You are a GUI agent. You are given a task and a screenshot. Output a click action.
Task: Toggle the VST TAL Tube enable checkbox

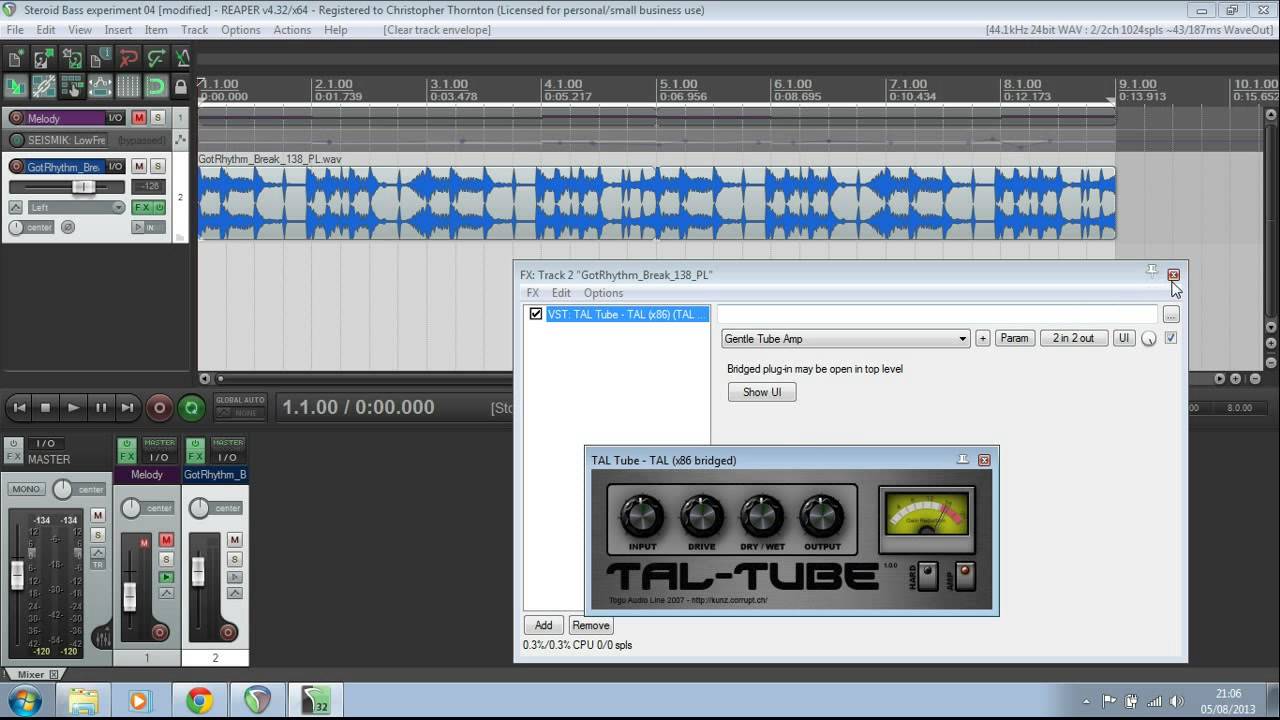coord(536,314)
